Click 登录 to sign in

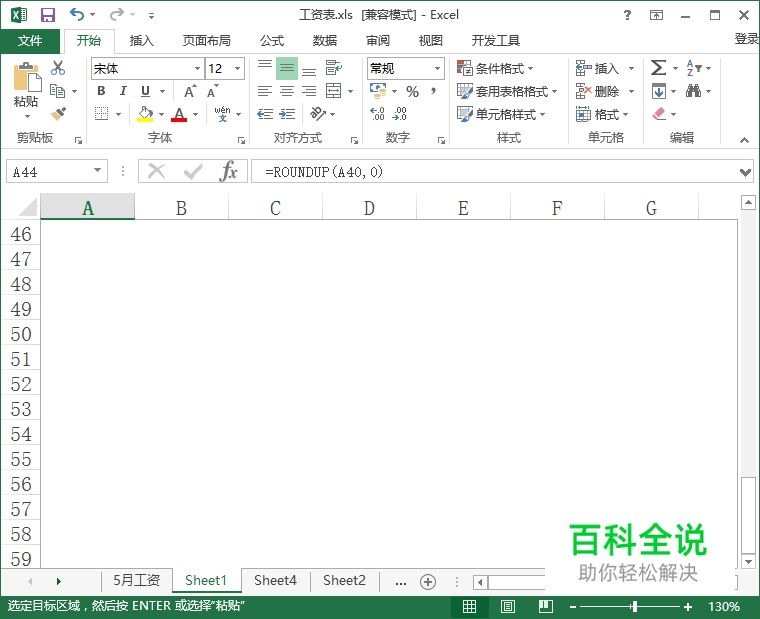tap(746, 39)
